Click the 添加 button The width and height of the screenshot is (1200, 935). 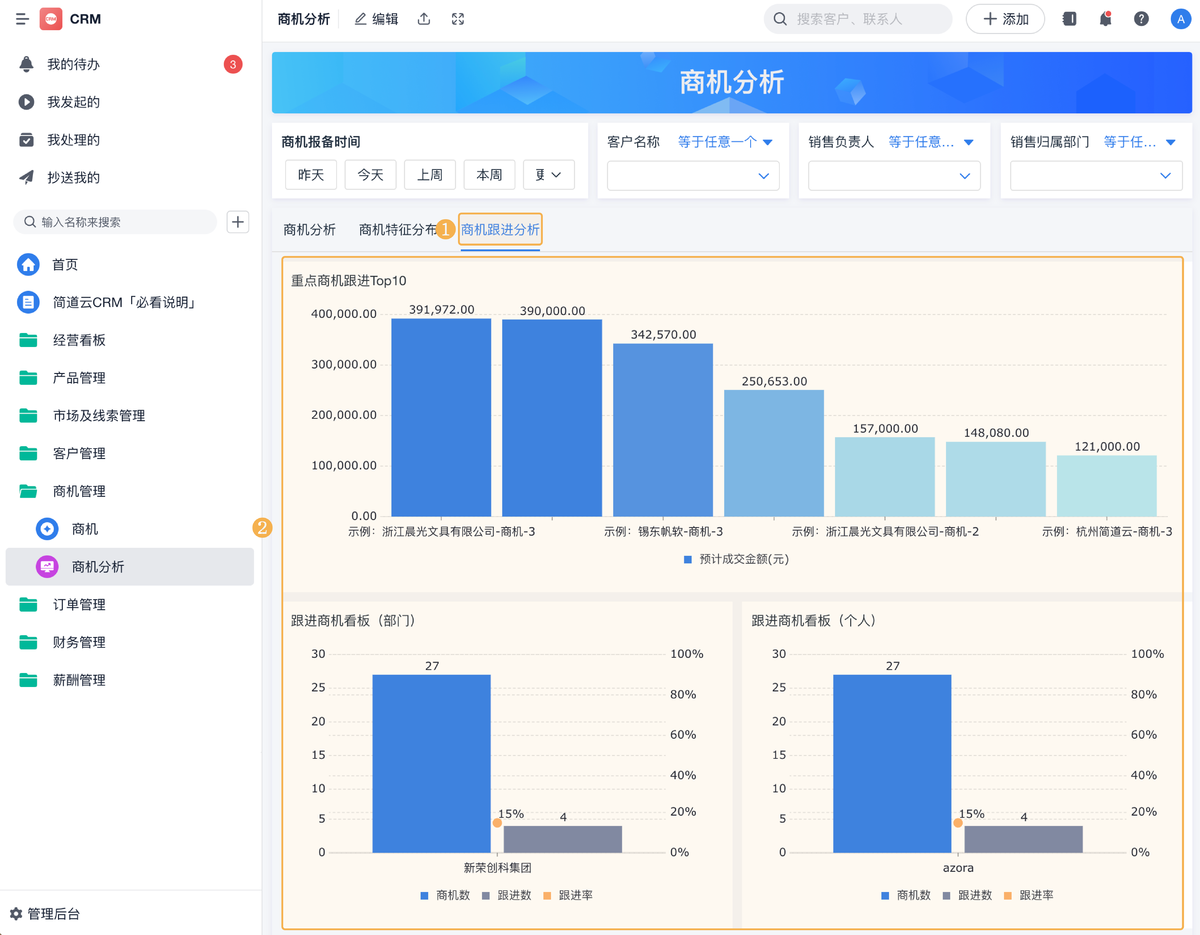point(1005,19)
